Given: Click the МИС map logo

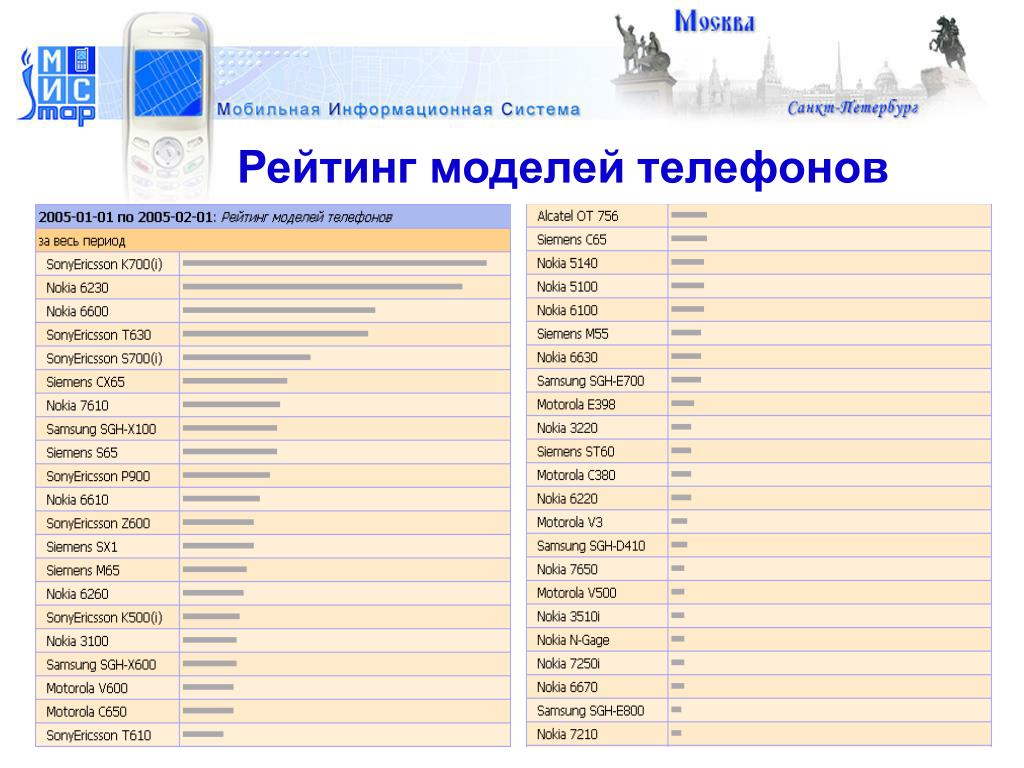Looking at the screenshot, I should (57, 85).
